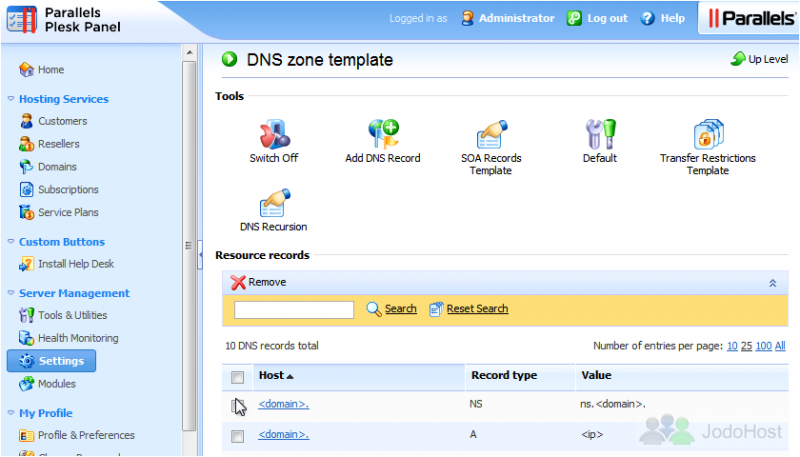This screenshot has height=457, width=800.
Task: Click the Up Level green arrow icon
Action: point(738,59)
